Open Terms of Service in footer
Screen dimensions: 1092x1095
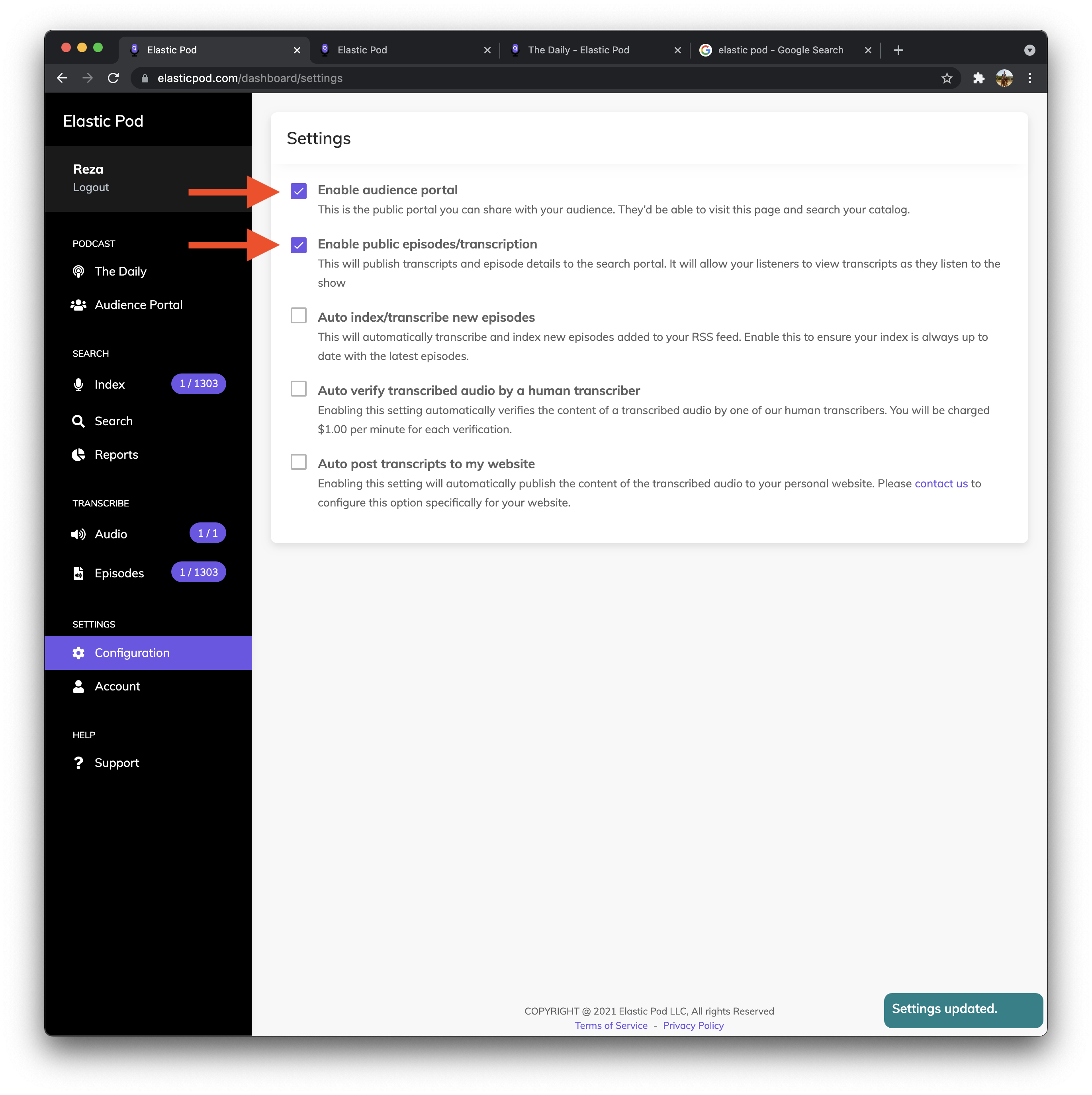pos(611,1025)
